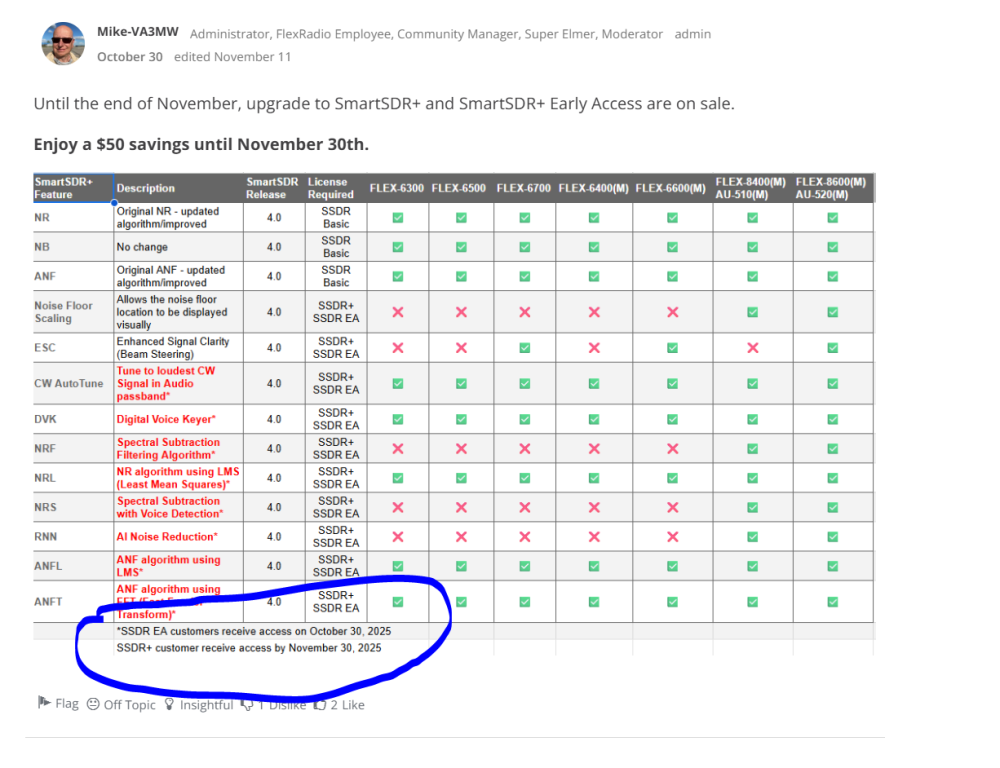
Task: Click the 'FLEX-8400(M) AU-510(M)' column header
Action: (751, 188)
